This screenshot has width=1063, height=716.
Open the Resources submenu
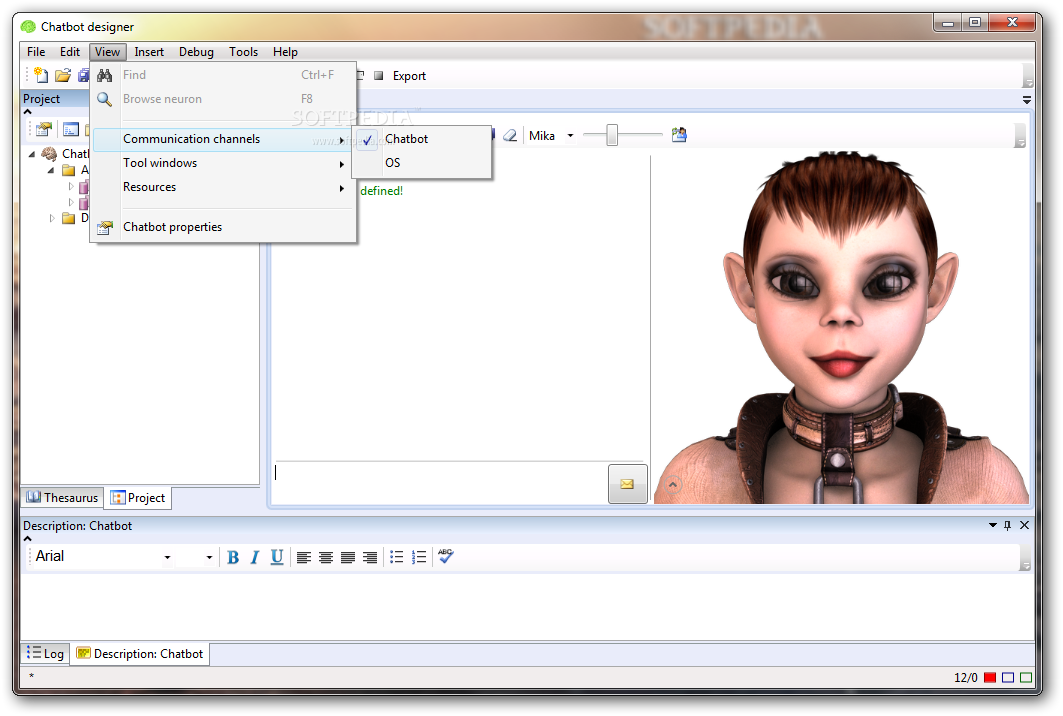[222, 187]
